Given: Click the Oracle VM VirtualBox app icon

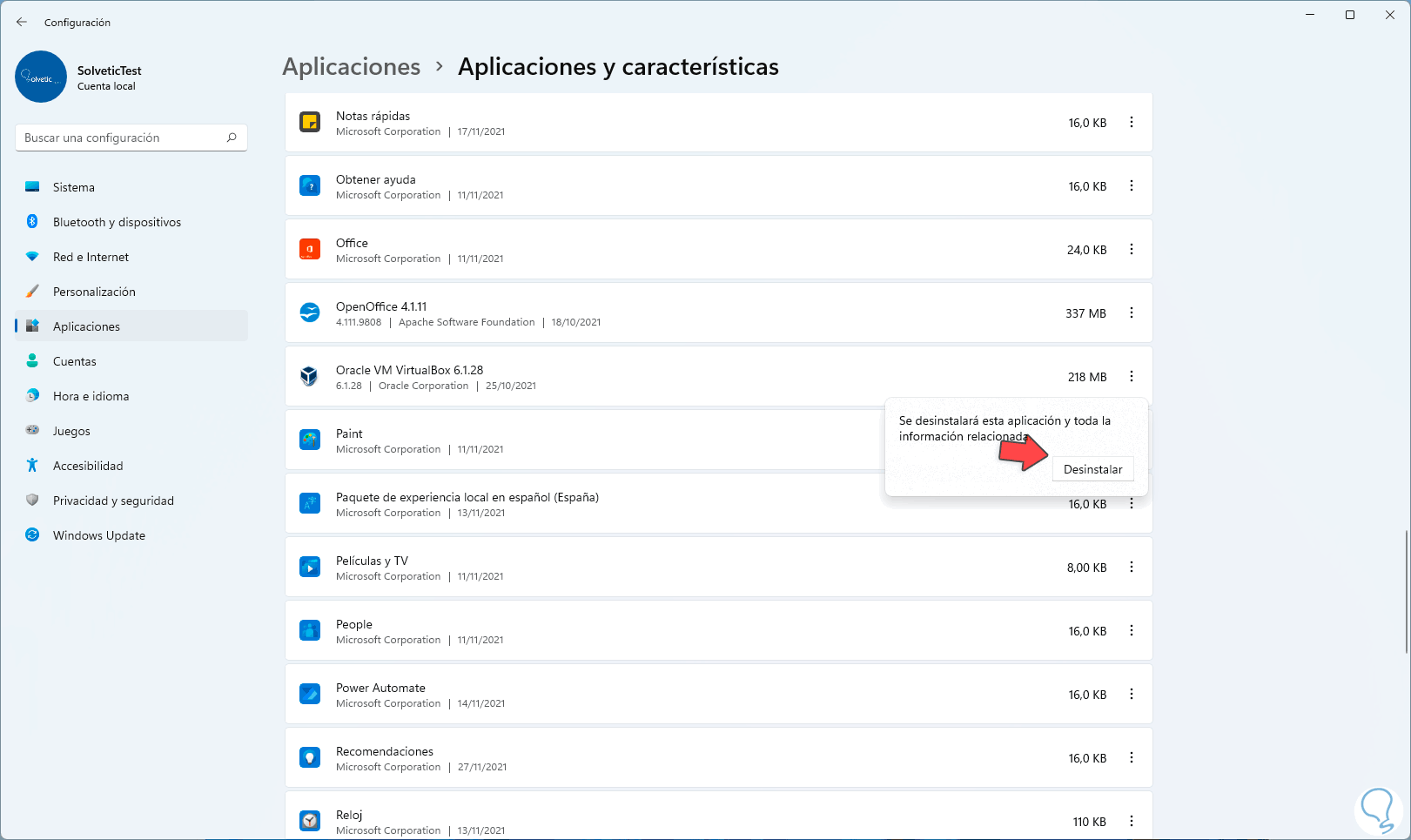Looking at the screenshot, I should click(x=310, y=376).
